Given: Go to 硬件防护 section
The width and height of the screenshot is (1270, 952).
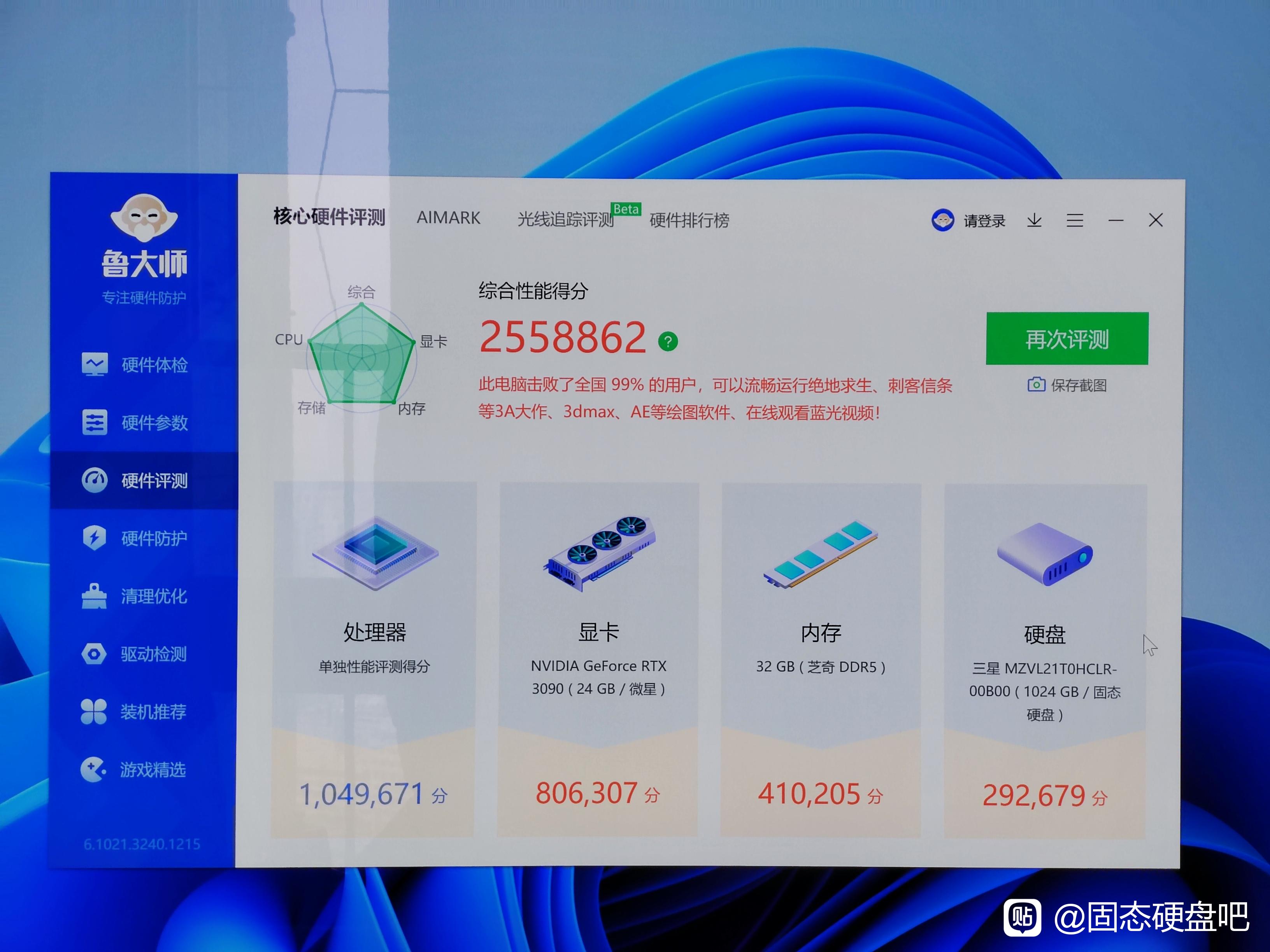Looking at the screenshot, I should 144,538.
